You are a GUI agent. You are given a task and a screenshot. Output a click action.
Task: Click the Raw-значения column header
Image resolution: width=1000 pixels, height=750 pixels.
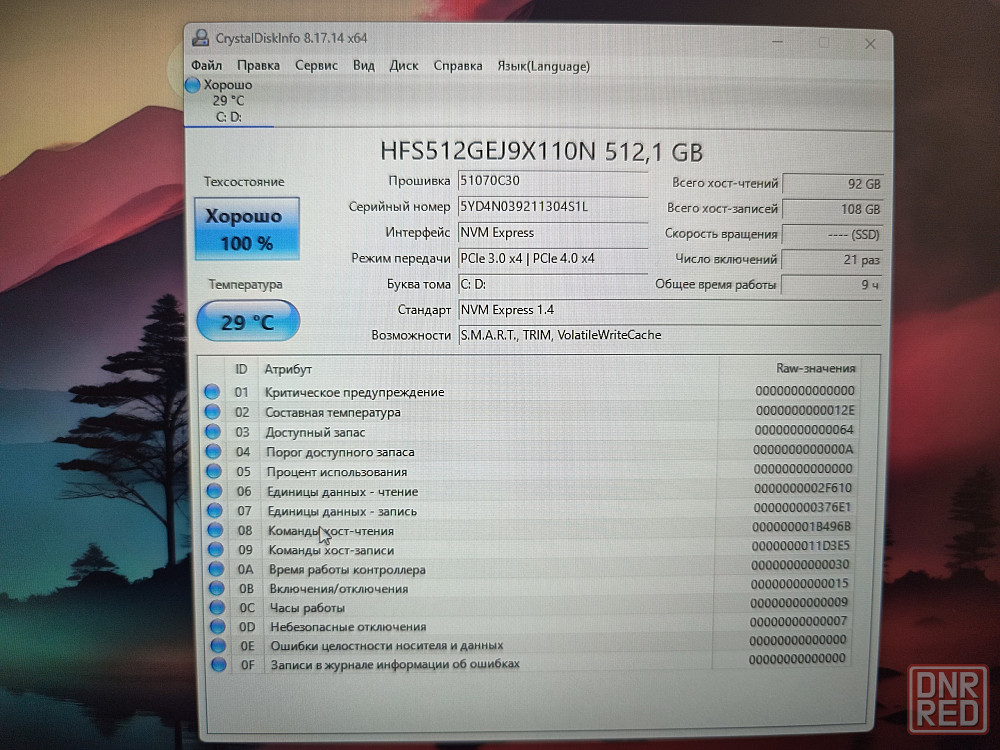815,368
